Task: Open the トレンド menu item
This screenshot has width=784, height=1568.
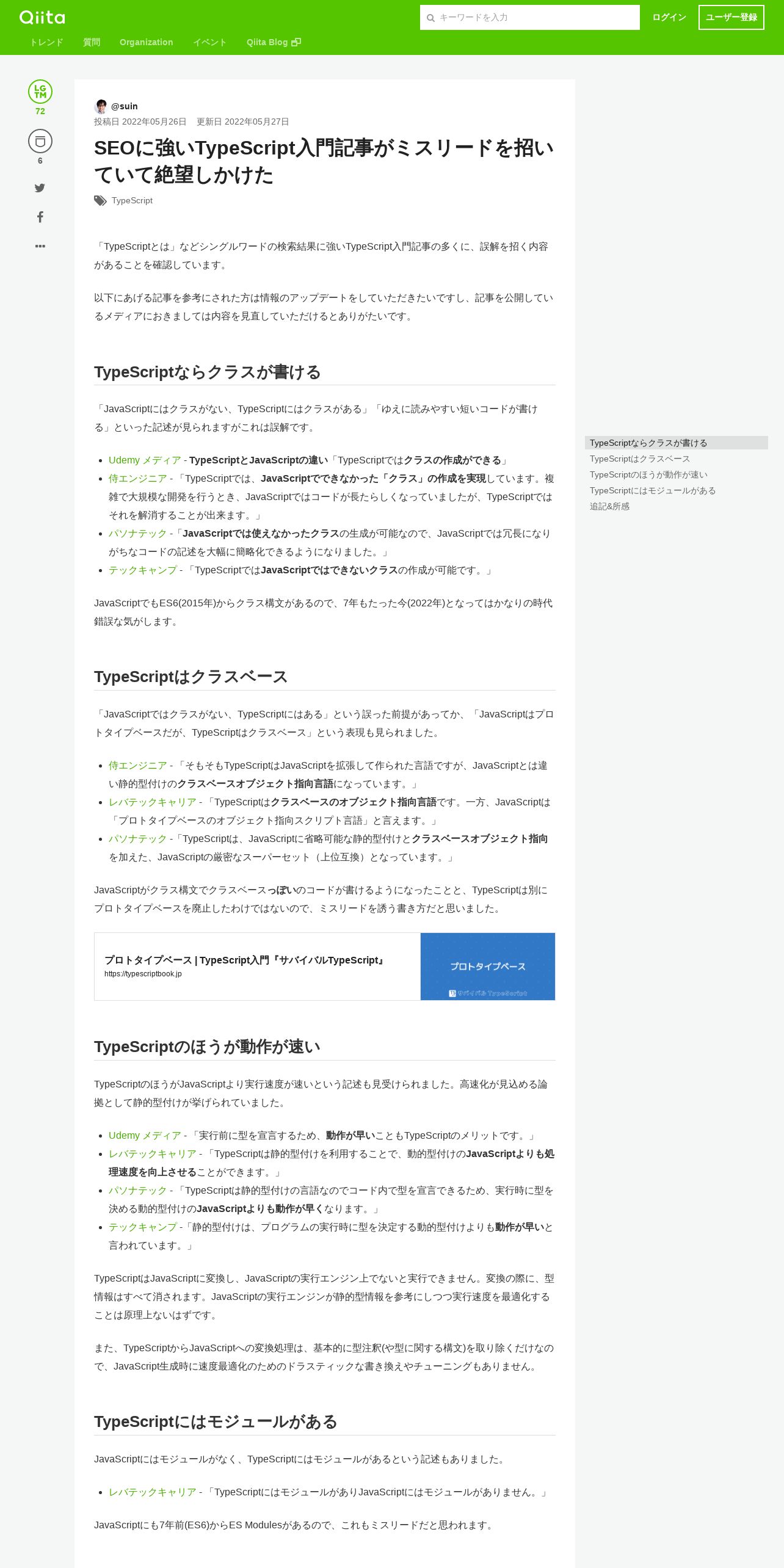Action: (46, 42)
